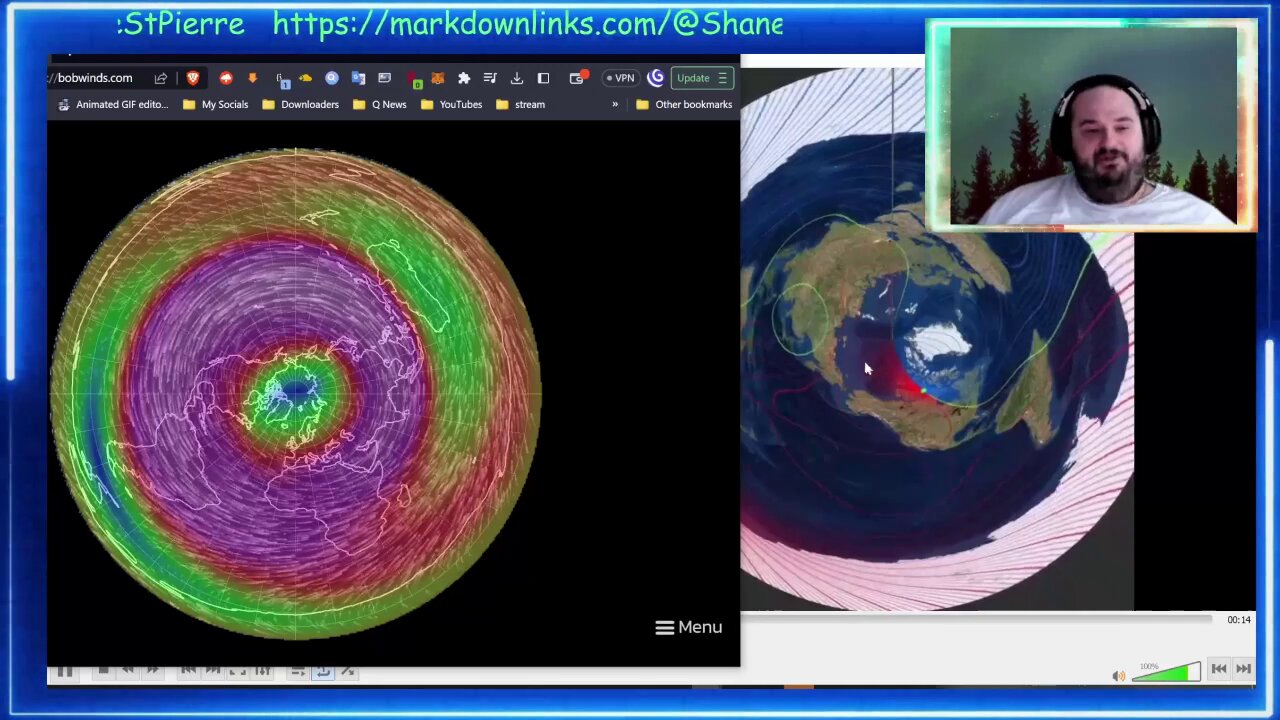Click the flat earth map video
The height and width of the screenshot is (720, 1280).
click(937, 338)
